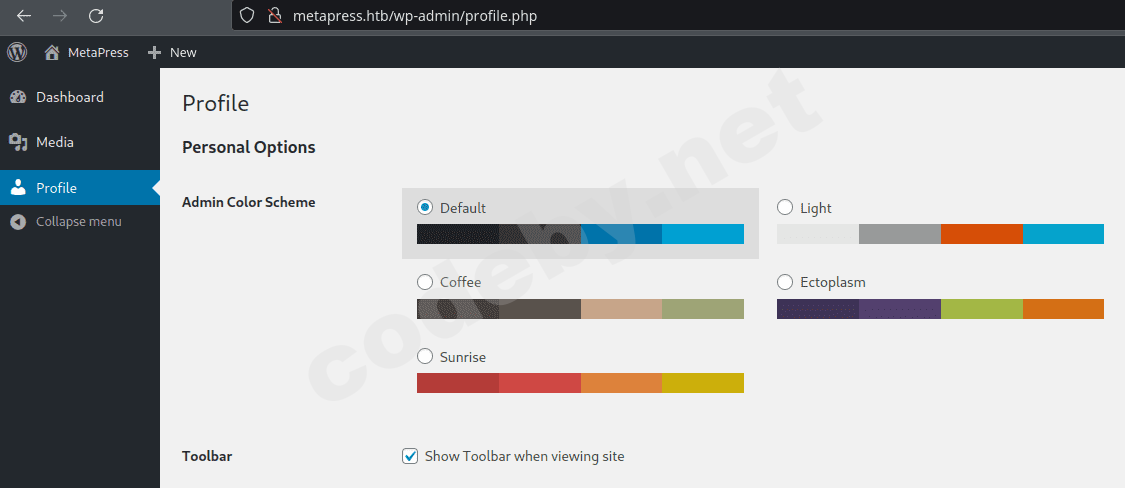This screenshot has width=1125, height=488.
Task: Select the Sunrise color scheme radio
Action: point(425,357)
